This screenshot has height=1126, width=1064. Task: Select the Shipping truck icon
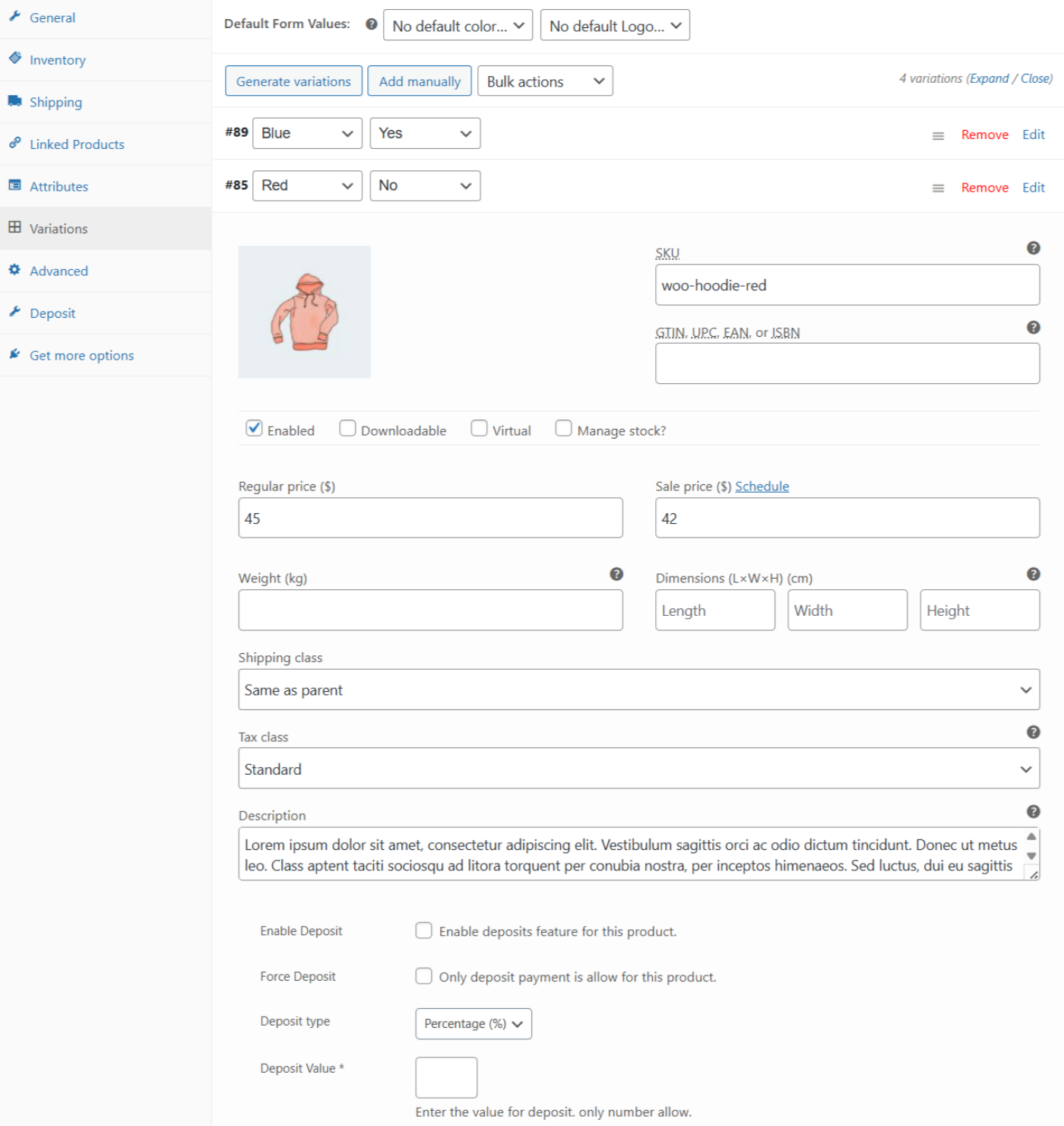tap(14, 100)
